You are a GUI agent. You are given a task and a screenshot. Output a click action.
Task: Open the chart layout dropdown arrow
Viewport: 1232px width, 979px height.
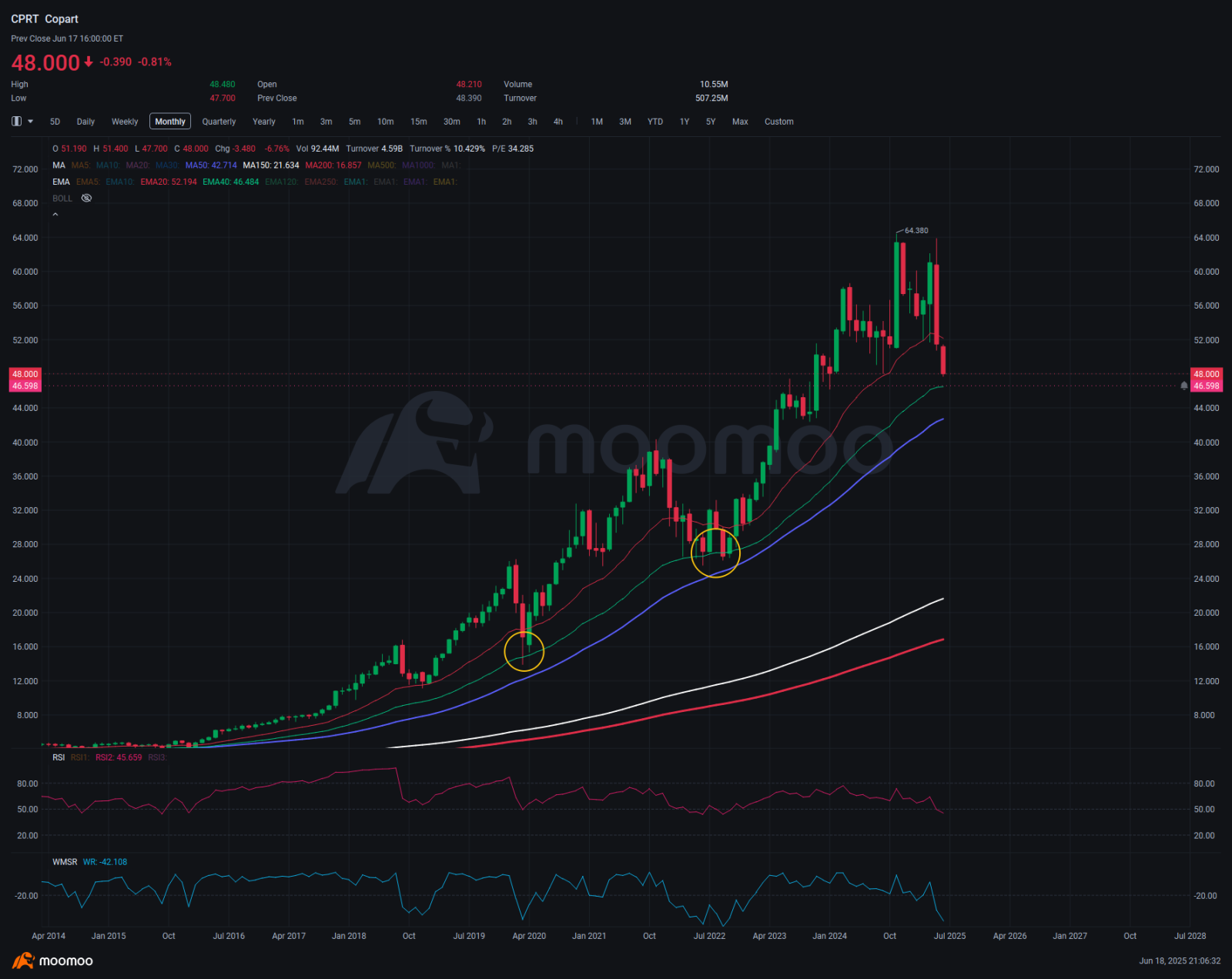click(31, 122)
